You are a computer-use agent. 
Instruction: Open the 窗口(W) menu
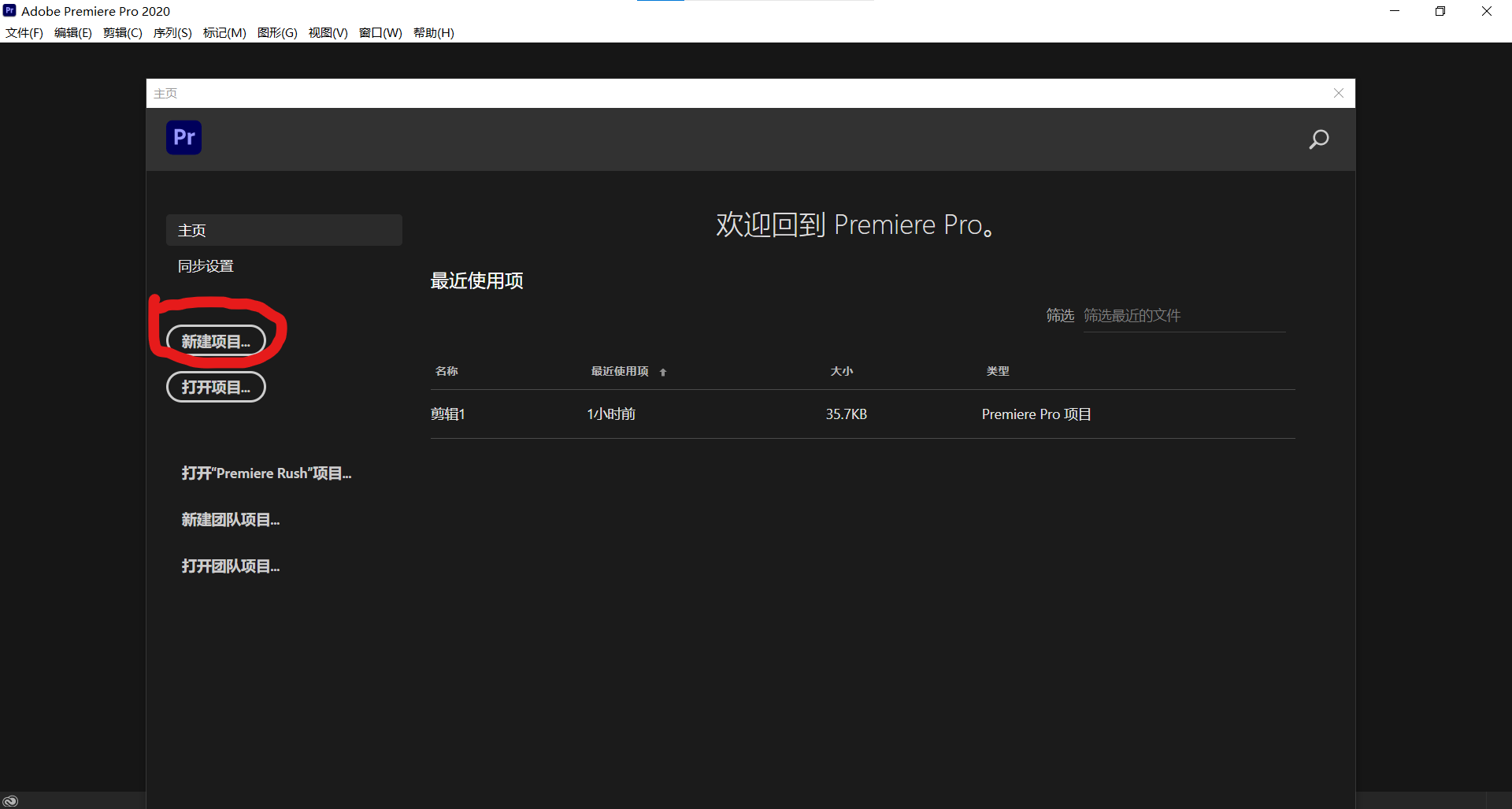point(380,32)
